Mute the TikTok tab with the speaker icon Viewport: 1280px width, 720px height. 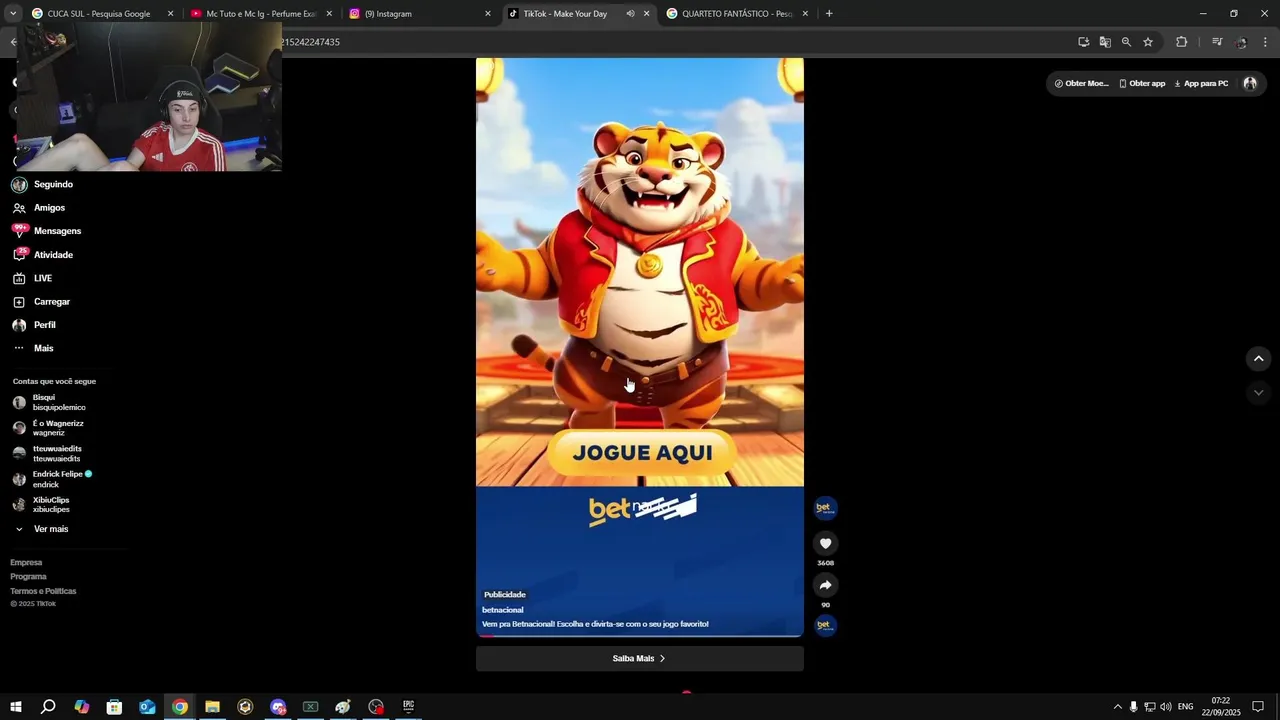point(630,14)
